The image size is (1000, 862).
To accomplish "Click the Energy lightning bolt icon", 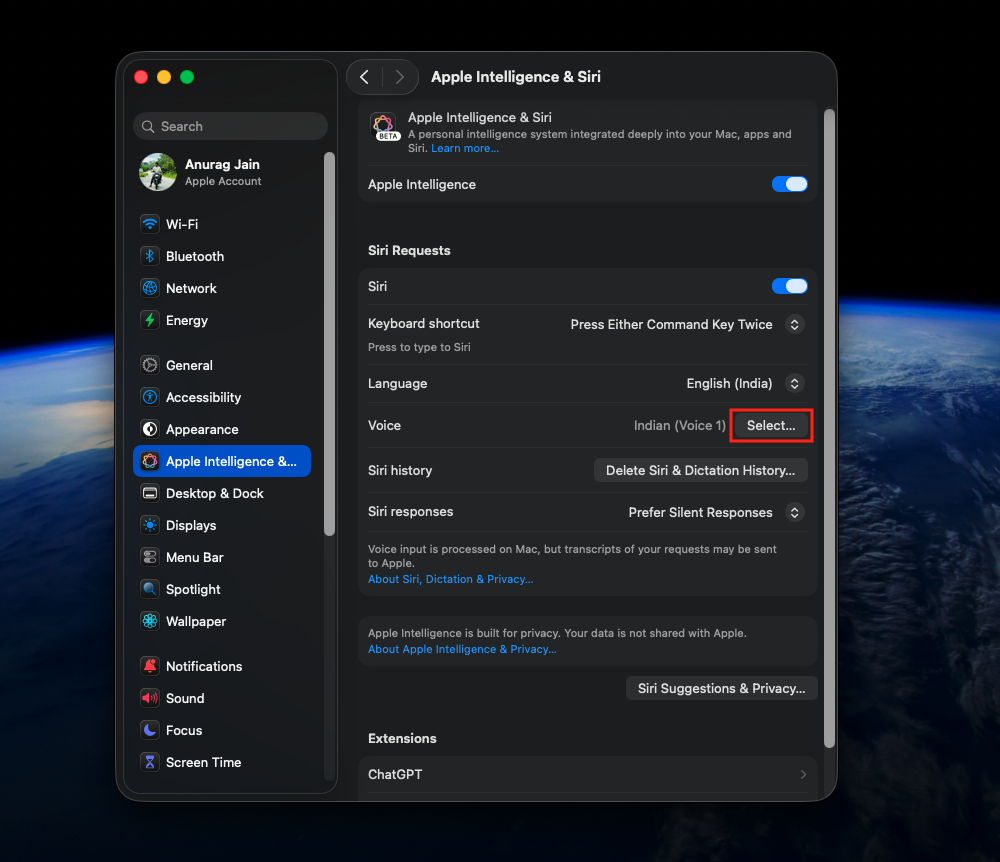I will coord(149,320).
